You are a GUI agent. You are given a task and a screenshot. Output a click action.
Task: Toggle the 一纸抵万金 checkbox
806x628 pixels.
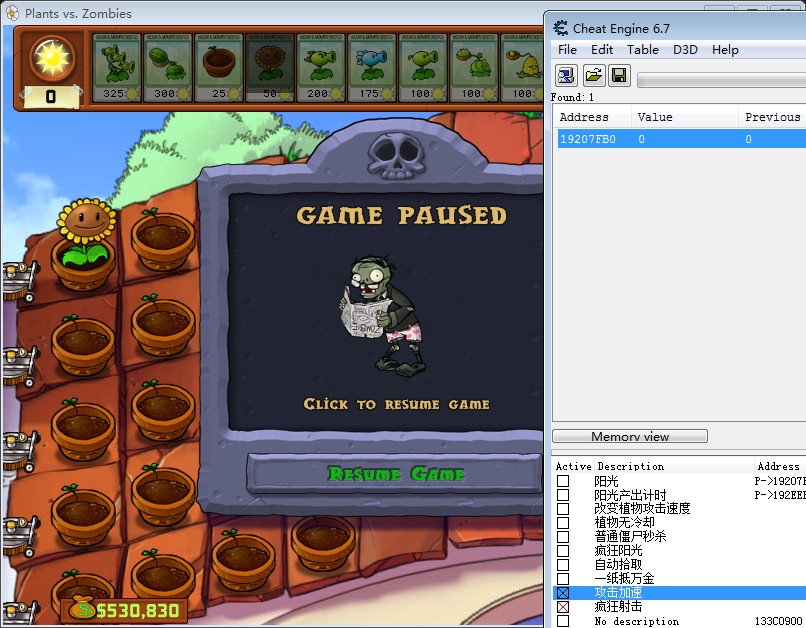(x=563, y=579)
